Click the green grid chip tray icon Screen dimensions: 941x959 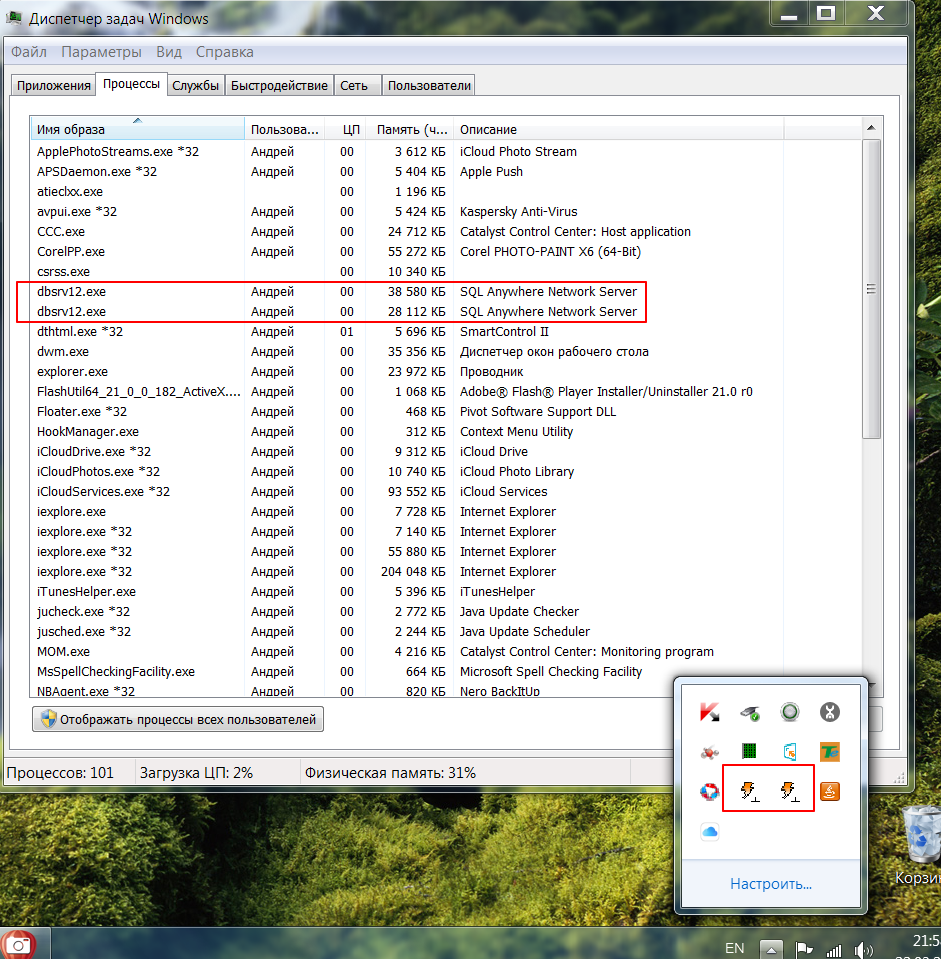pos(749,751)
